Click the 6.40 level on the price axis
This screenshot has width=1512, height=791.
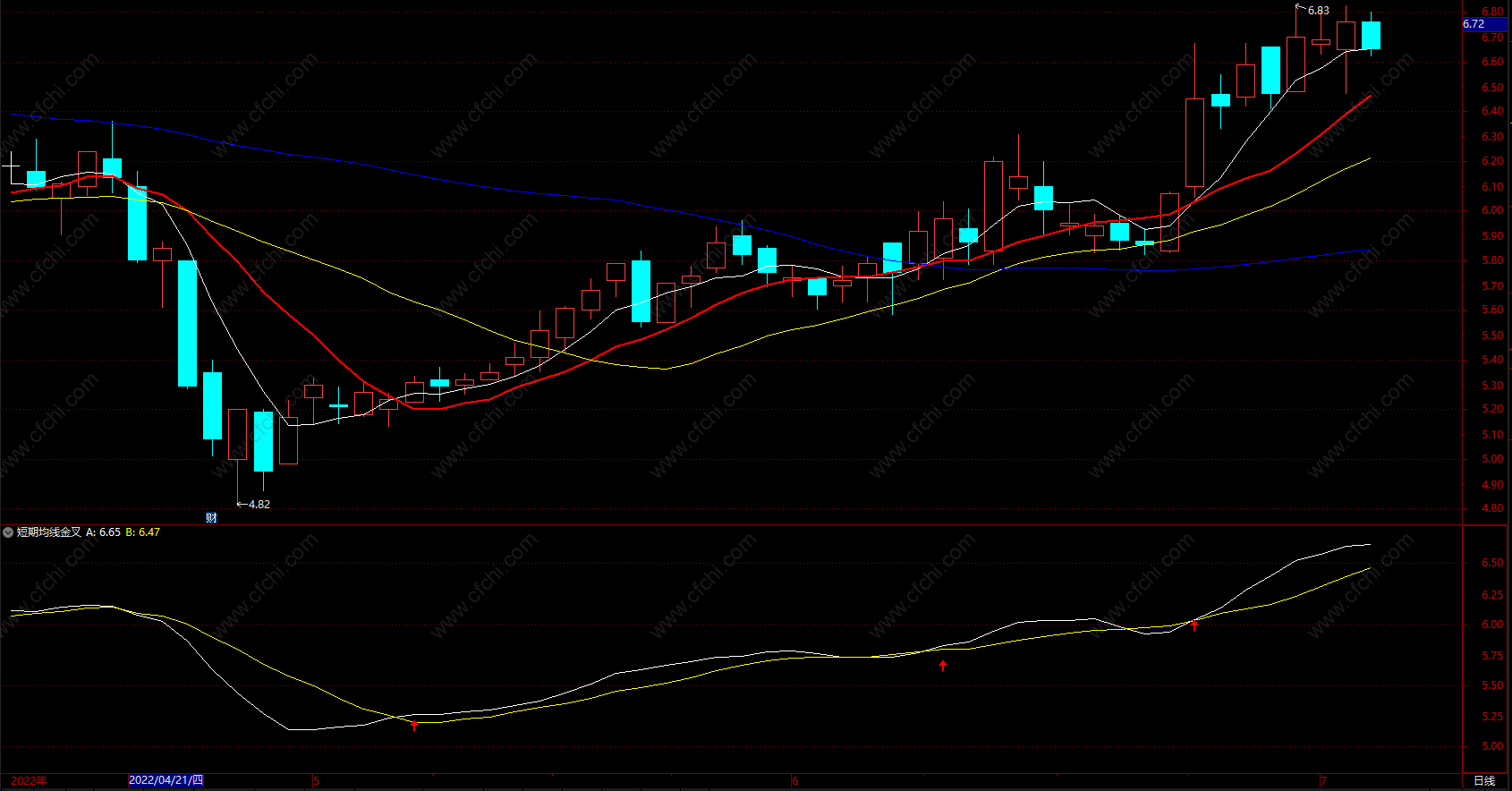[x=1492, y=112]
